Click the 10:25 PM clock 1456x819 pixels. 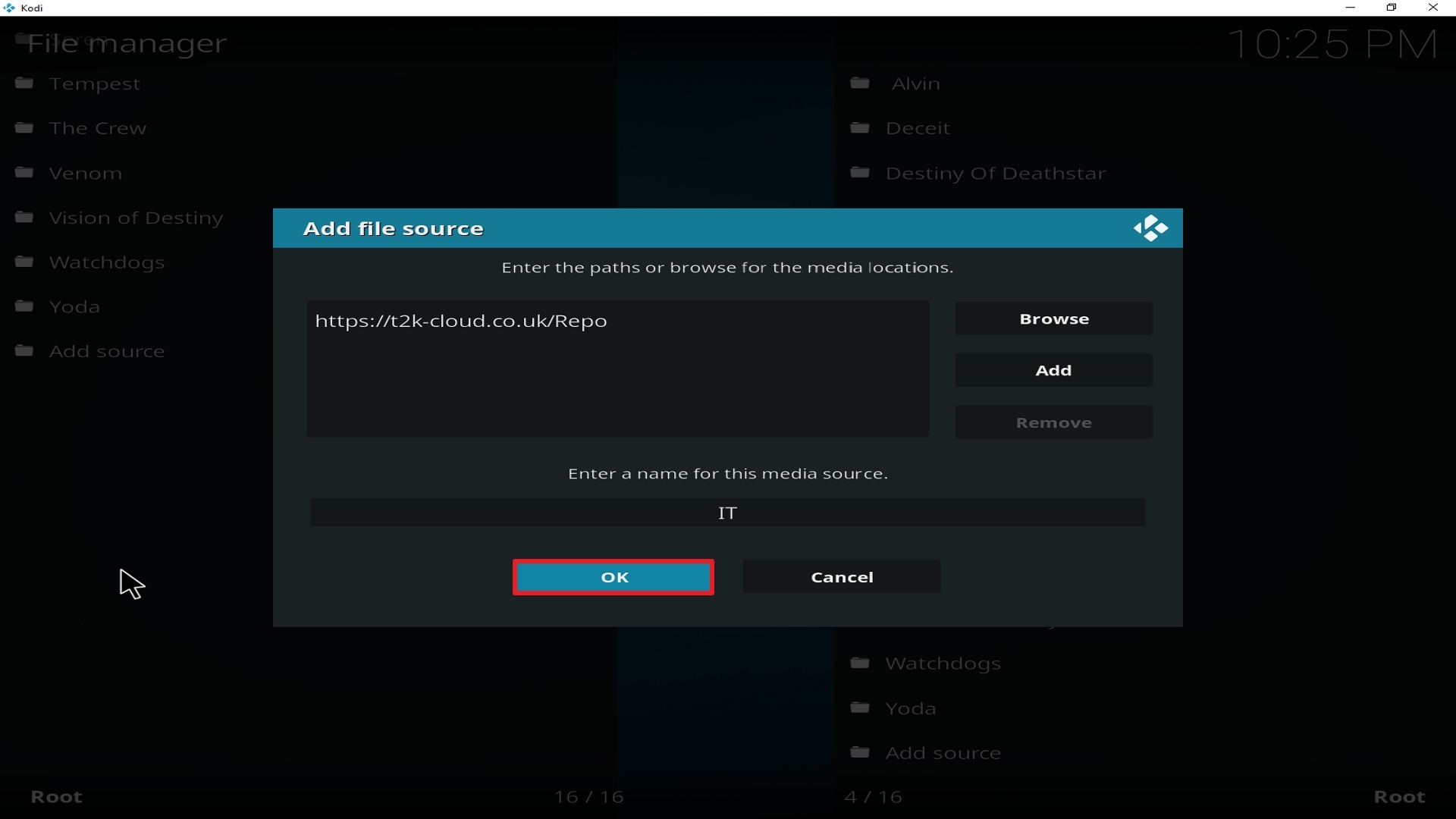[1332, 44]
